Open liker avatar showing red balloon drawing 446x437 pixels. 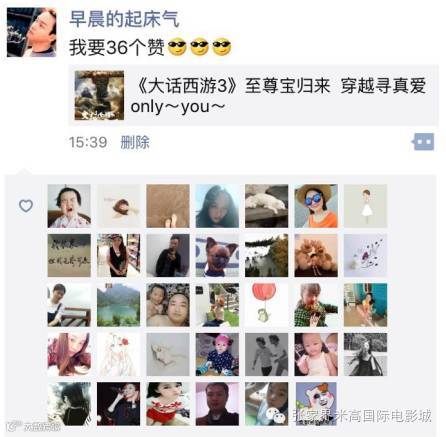click(266, 305)
